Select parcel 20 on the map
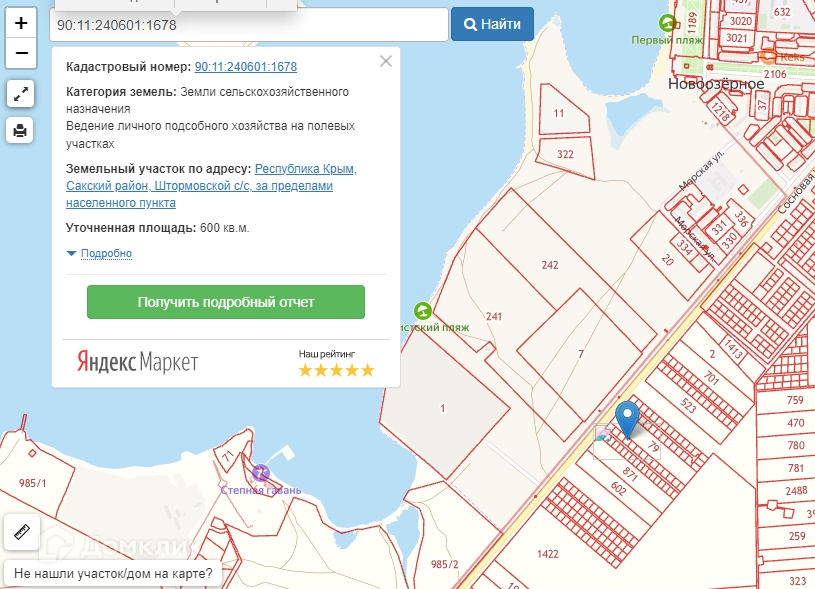815x589 pixels. click(x=667, y=259)
